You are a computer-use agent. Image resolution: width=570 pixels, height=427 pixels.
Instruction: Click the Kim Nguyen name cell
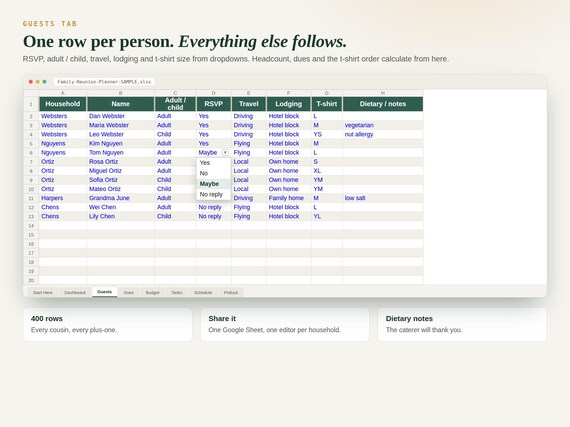pos(121,143)
